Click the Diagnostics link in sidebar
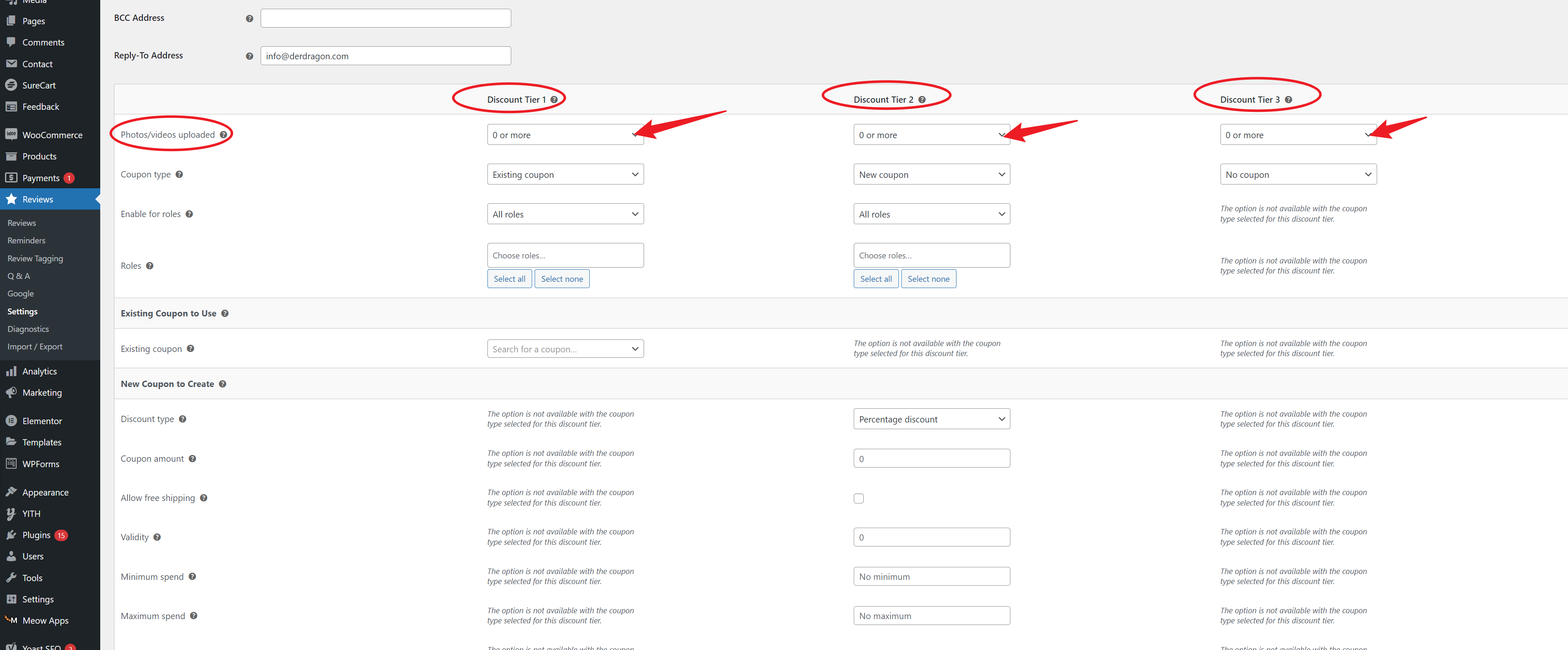Screen dimensions: 1568x650 pyautogui.click(x=28, y=329)
